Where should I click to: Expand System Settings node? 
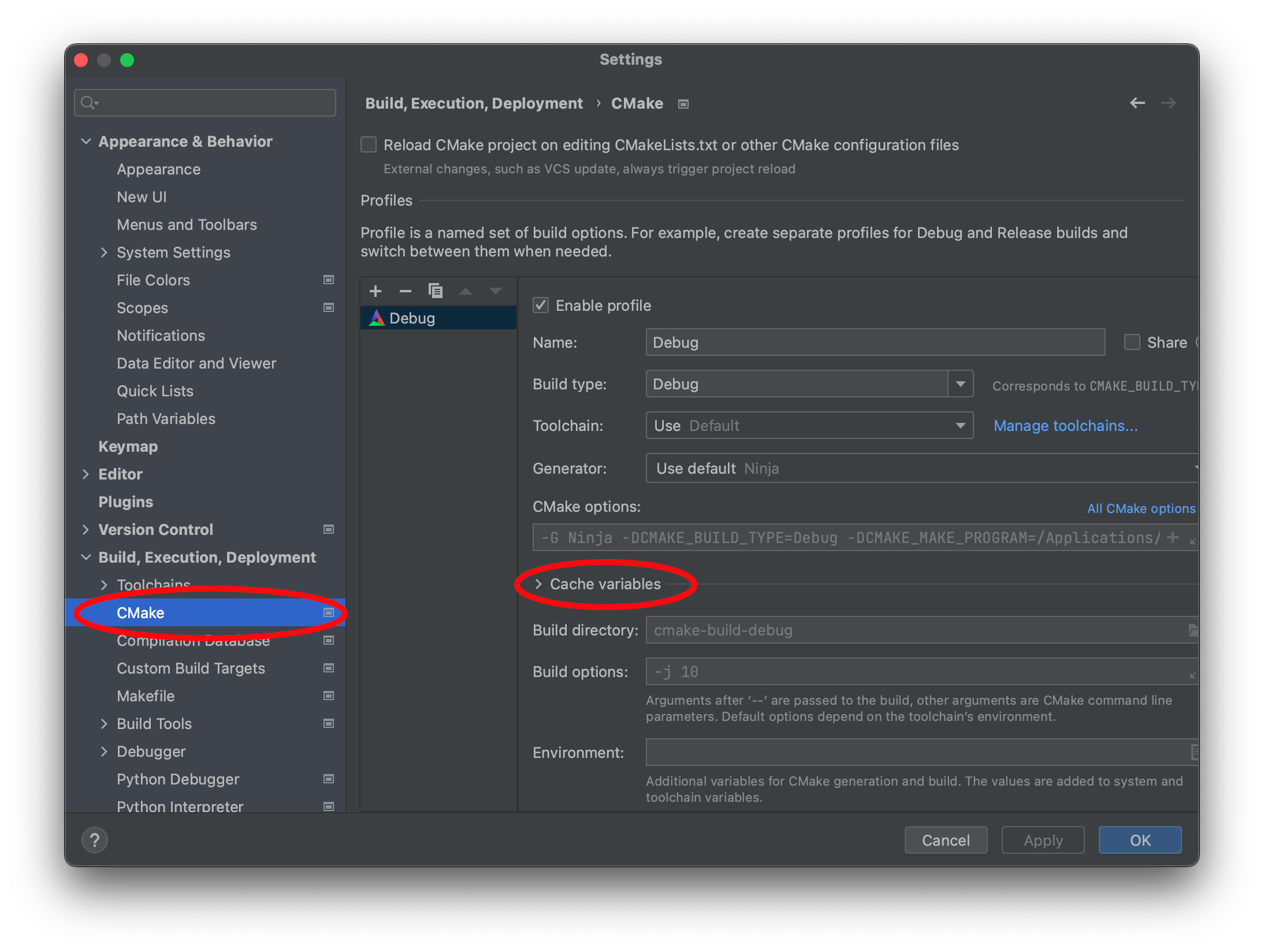coord(104,252)
